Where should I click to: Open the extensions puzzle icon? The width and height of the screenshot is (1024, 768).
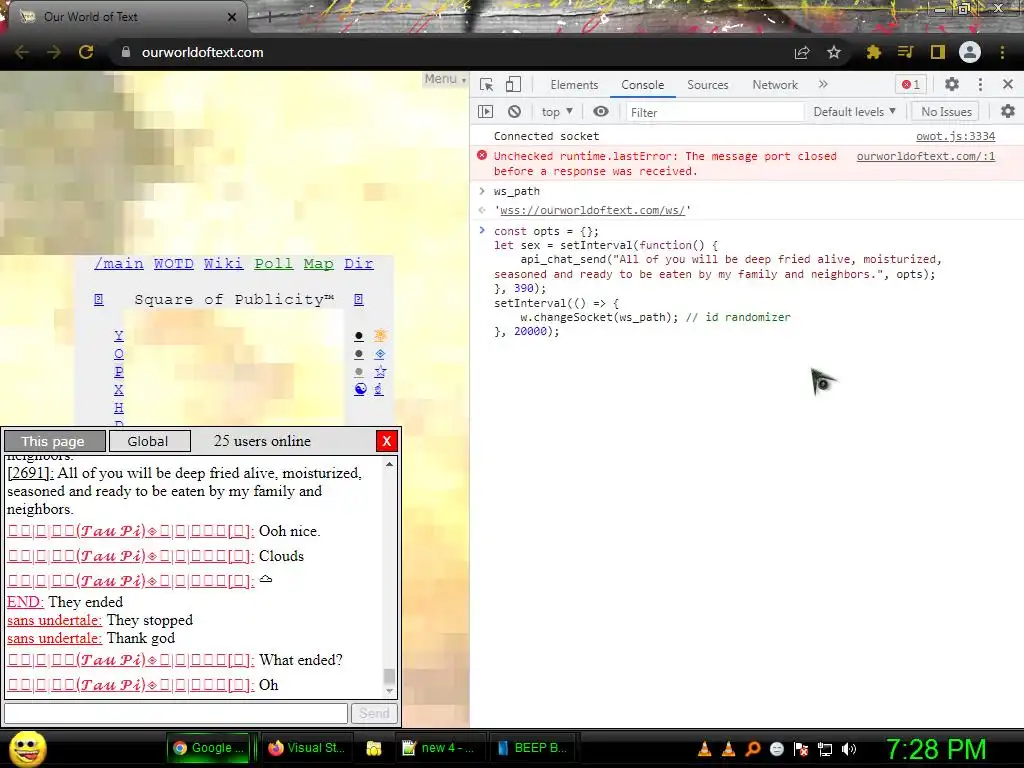pos(873,52)
